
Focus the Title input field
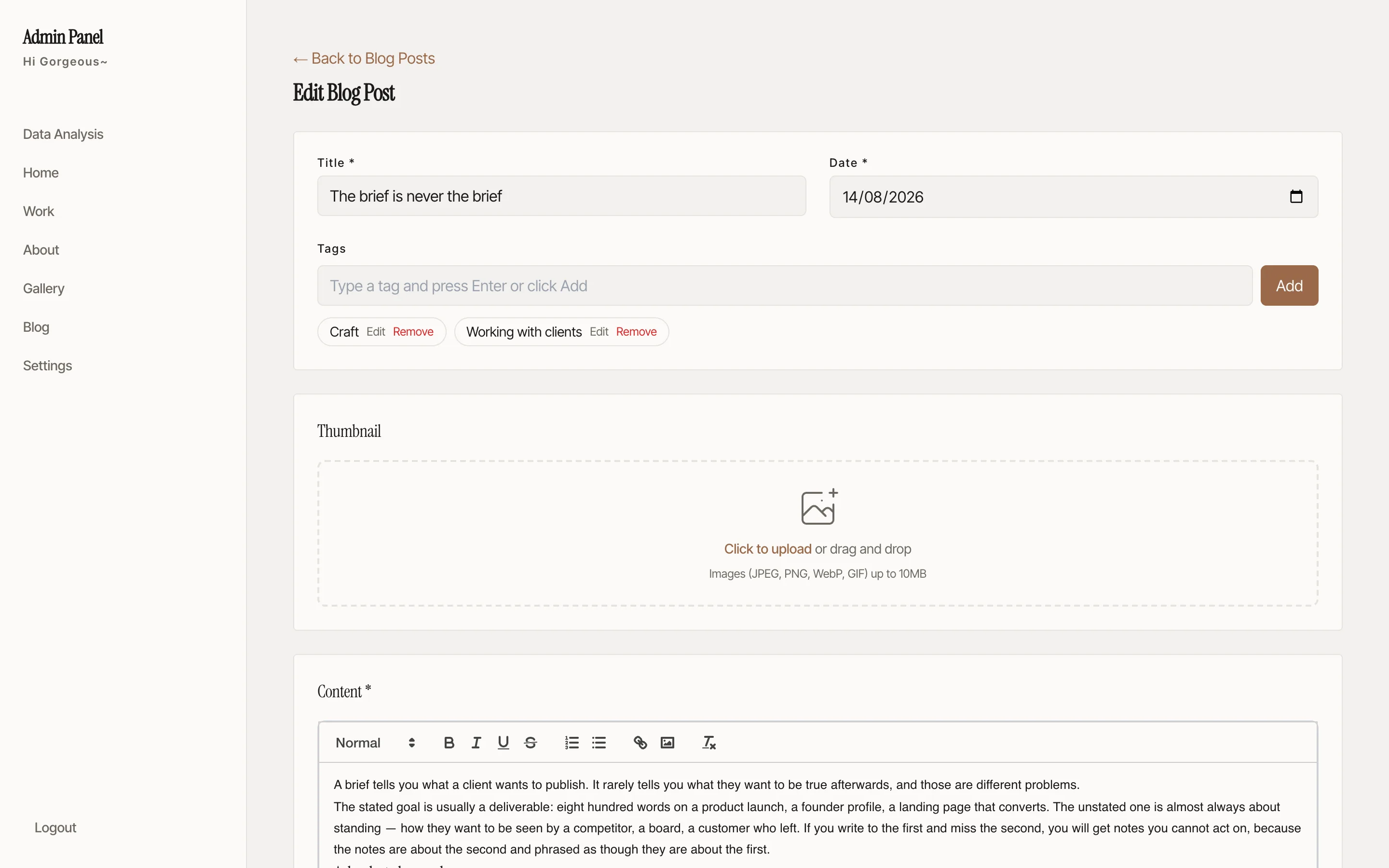click(x=561, y=196)
